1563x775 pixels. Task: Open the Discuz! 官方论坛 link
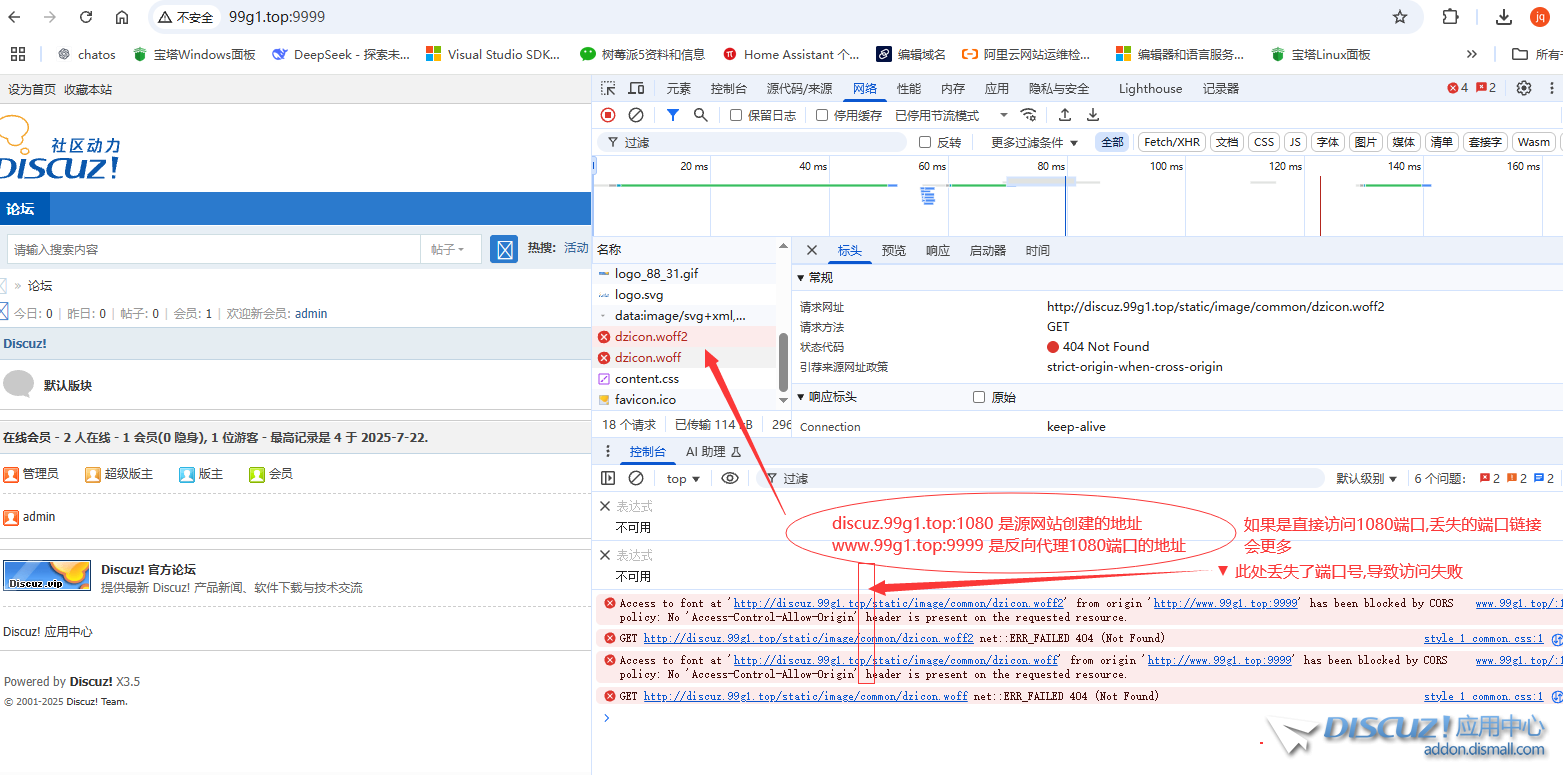pos(148,570)
